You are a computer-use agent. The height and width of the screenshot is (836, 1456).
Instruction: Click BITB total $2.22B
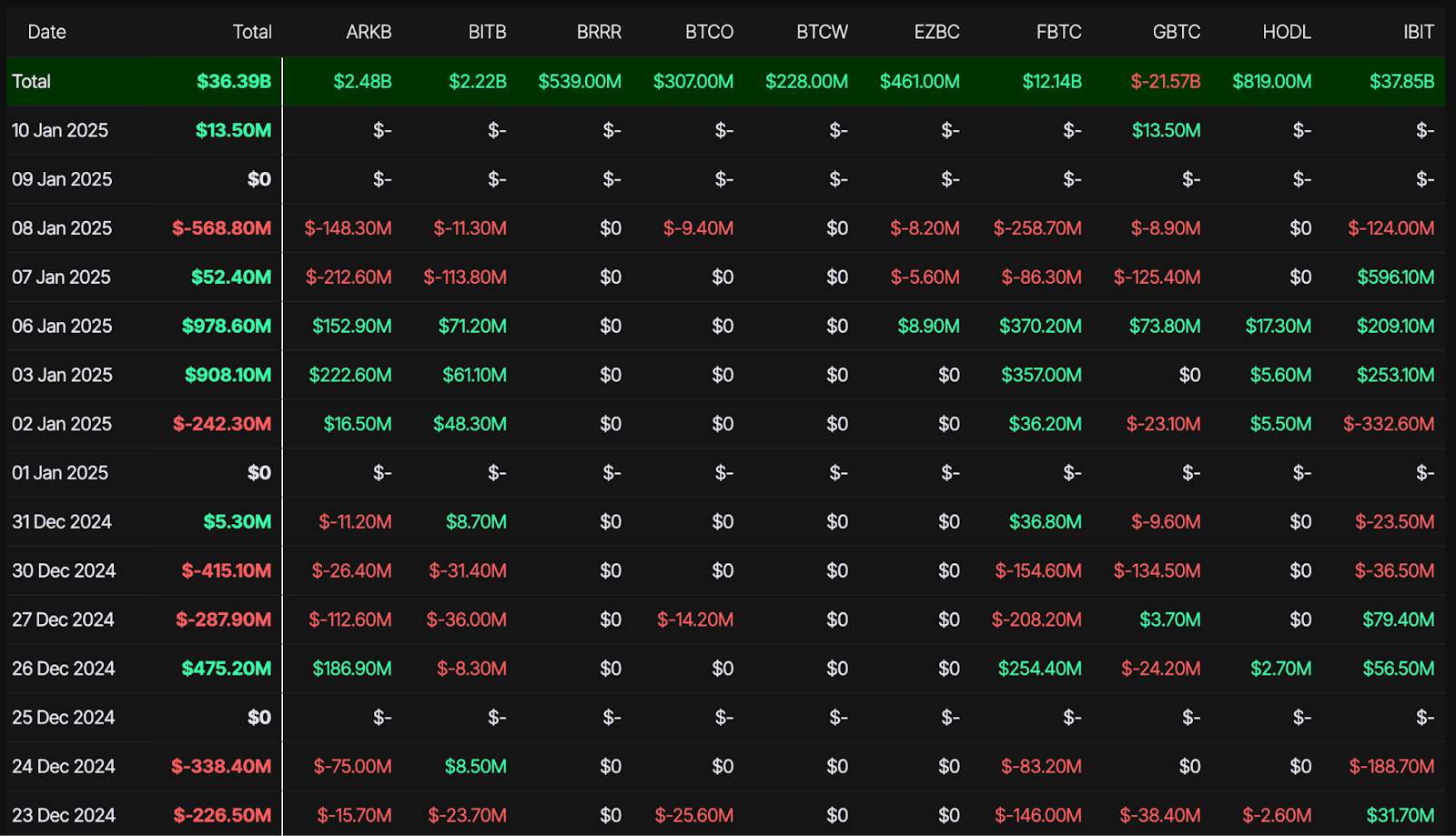(477, 81)
